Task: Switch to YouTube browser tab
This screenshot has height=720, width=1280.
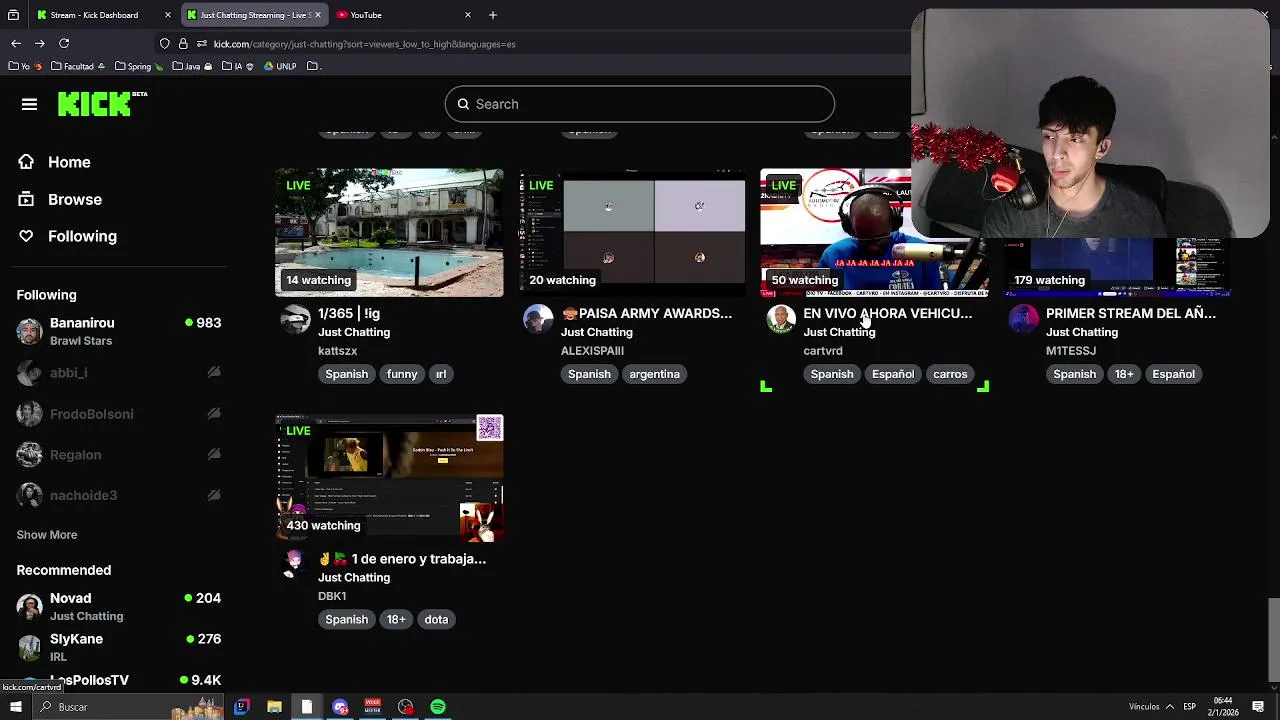Action: click(400, 15)
